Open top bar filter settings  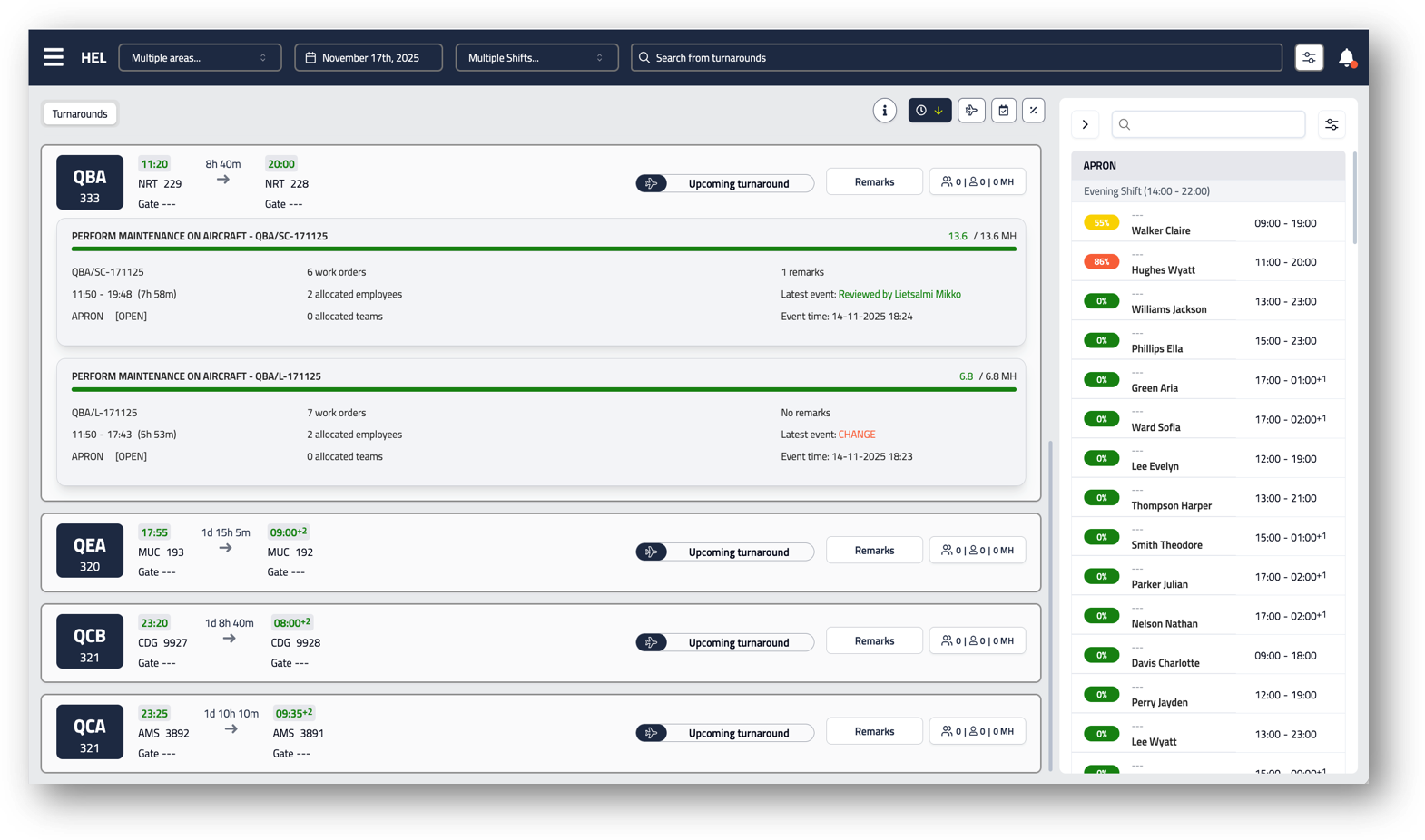[1309, 57]
